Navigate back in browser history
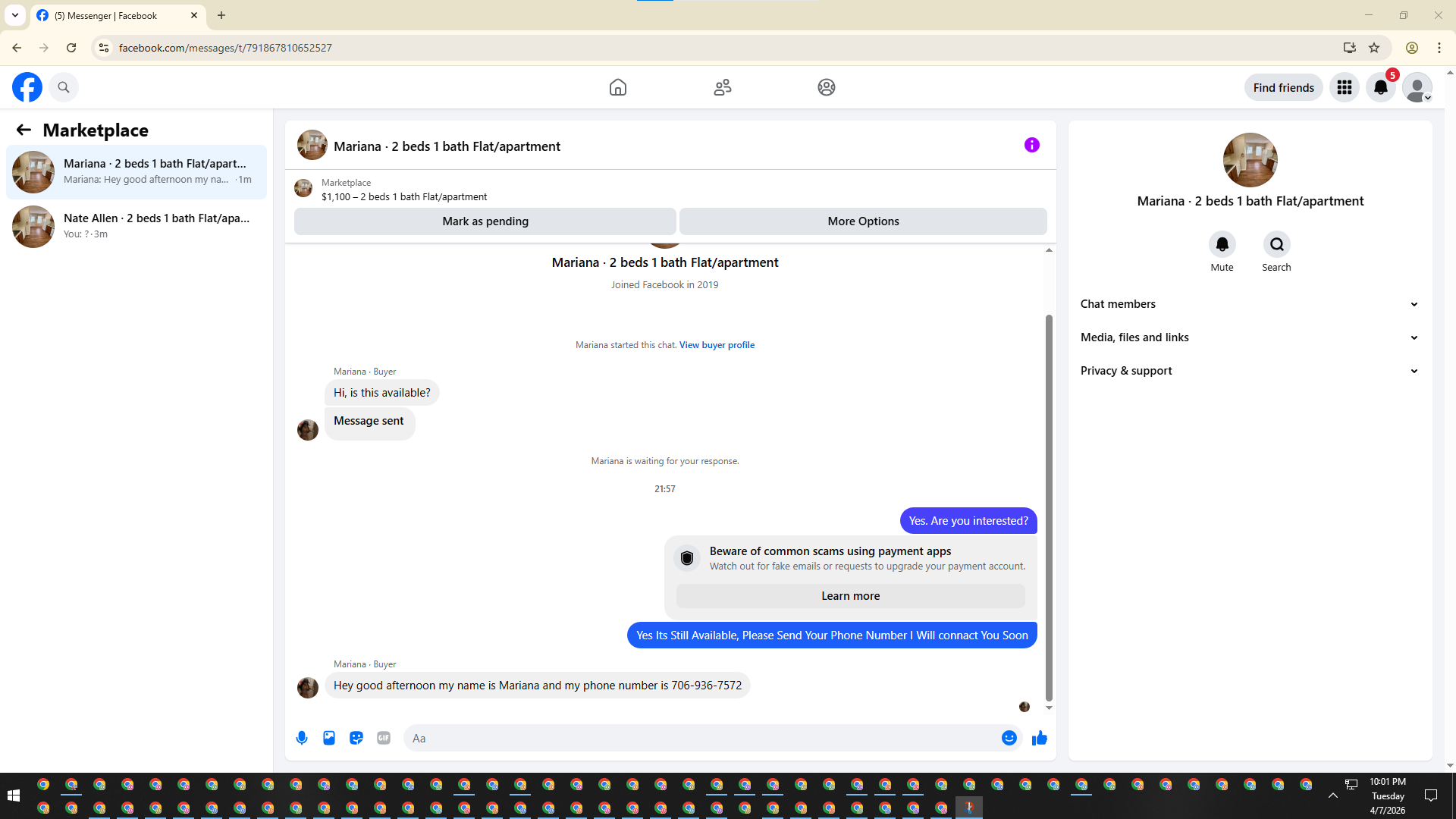The width and height of the screenshot is (1456, 819). tap(17, 48)
